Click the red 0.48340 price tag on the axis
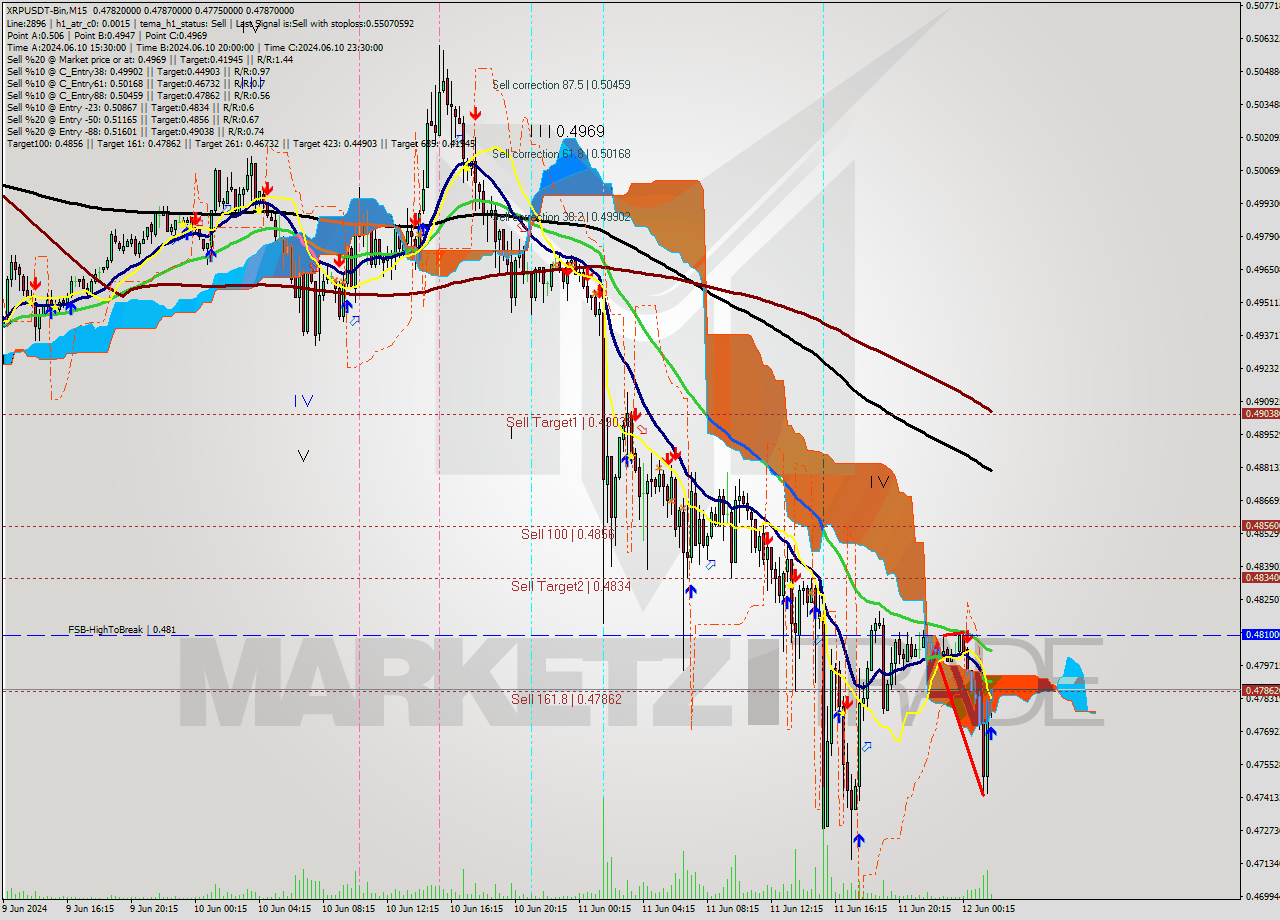Screen dimensions: 1280x920 point(1259,577)
